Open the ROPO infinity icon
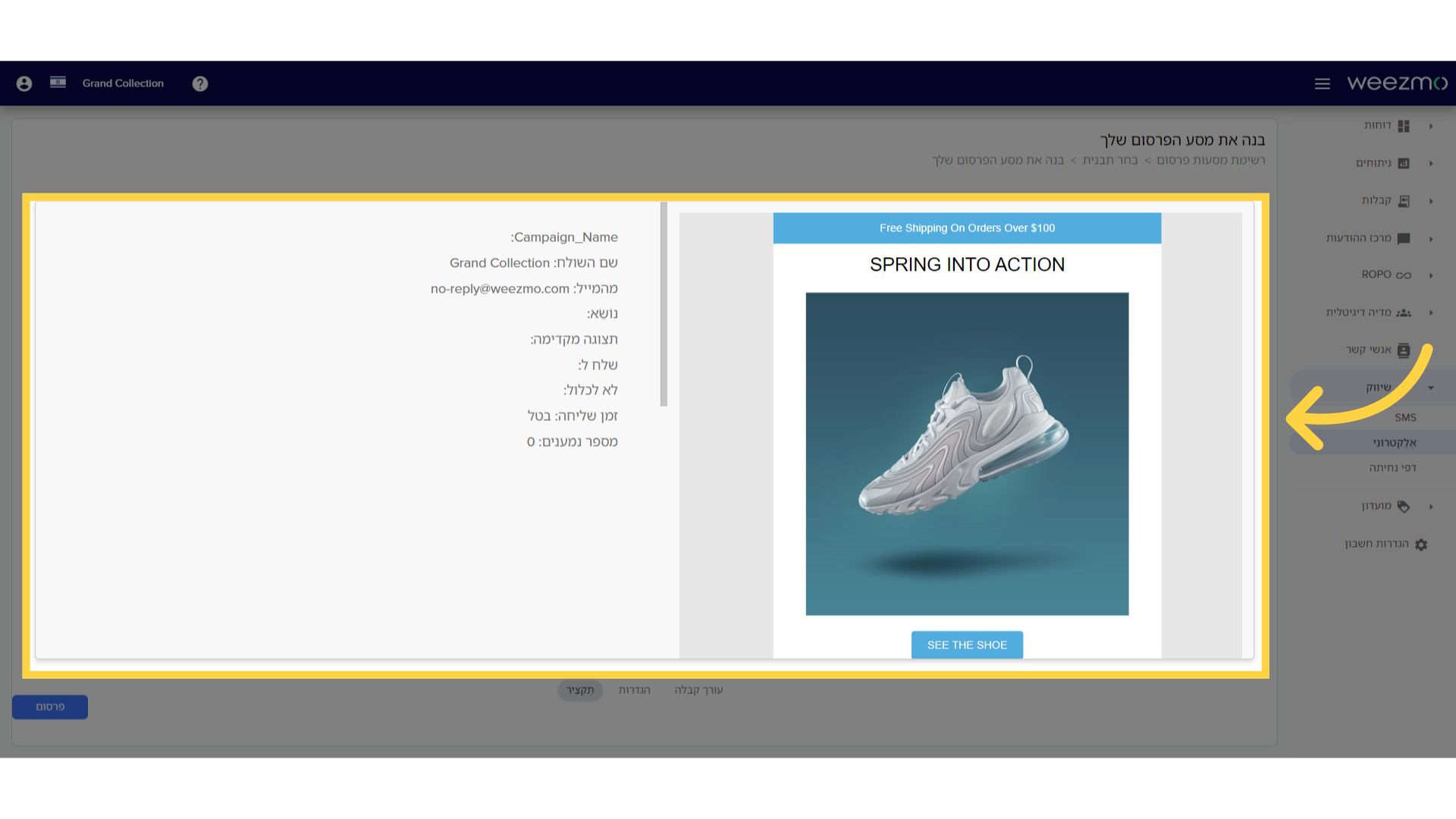Screen dimensions: 1456x819 pos(1404,275)
